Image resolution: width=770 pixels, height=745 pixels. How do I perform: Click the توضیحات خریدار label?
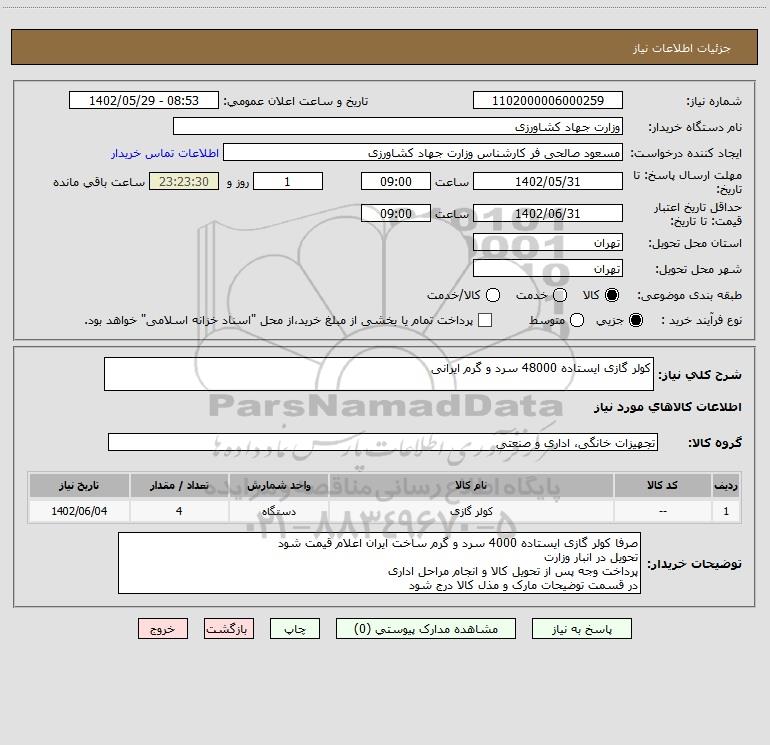[694, 564]
